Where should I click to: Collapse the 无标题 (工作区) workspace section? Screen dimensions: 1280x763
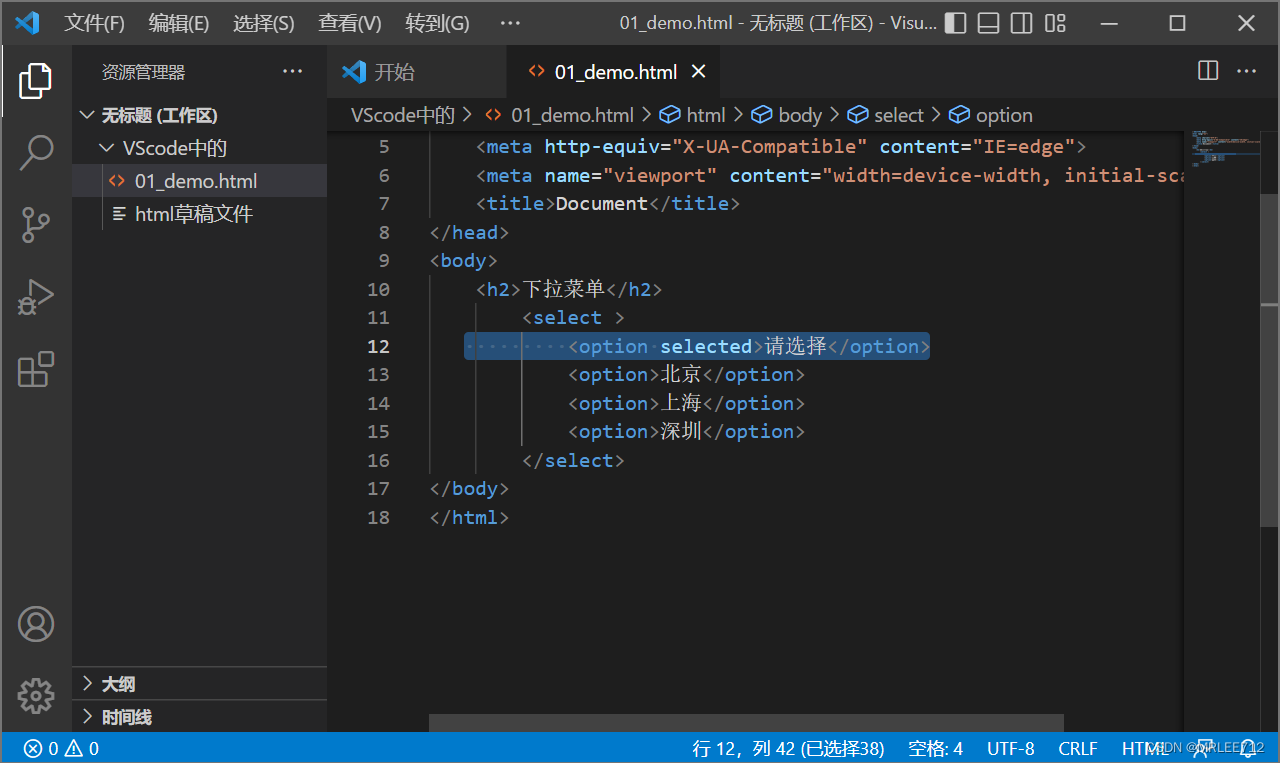[200, 115]
